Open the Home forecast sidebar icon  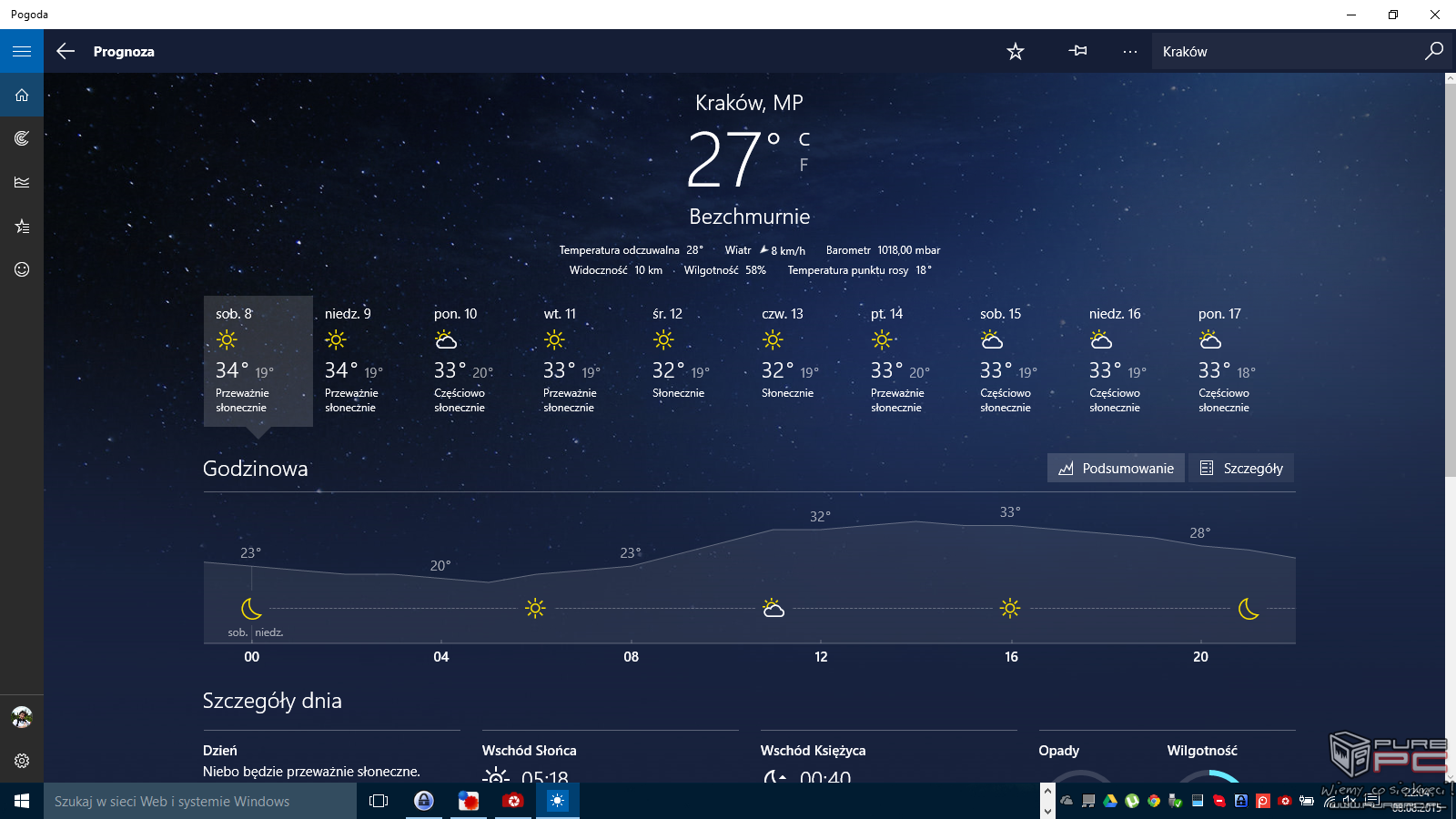point(22,95)
